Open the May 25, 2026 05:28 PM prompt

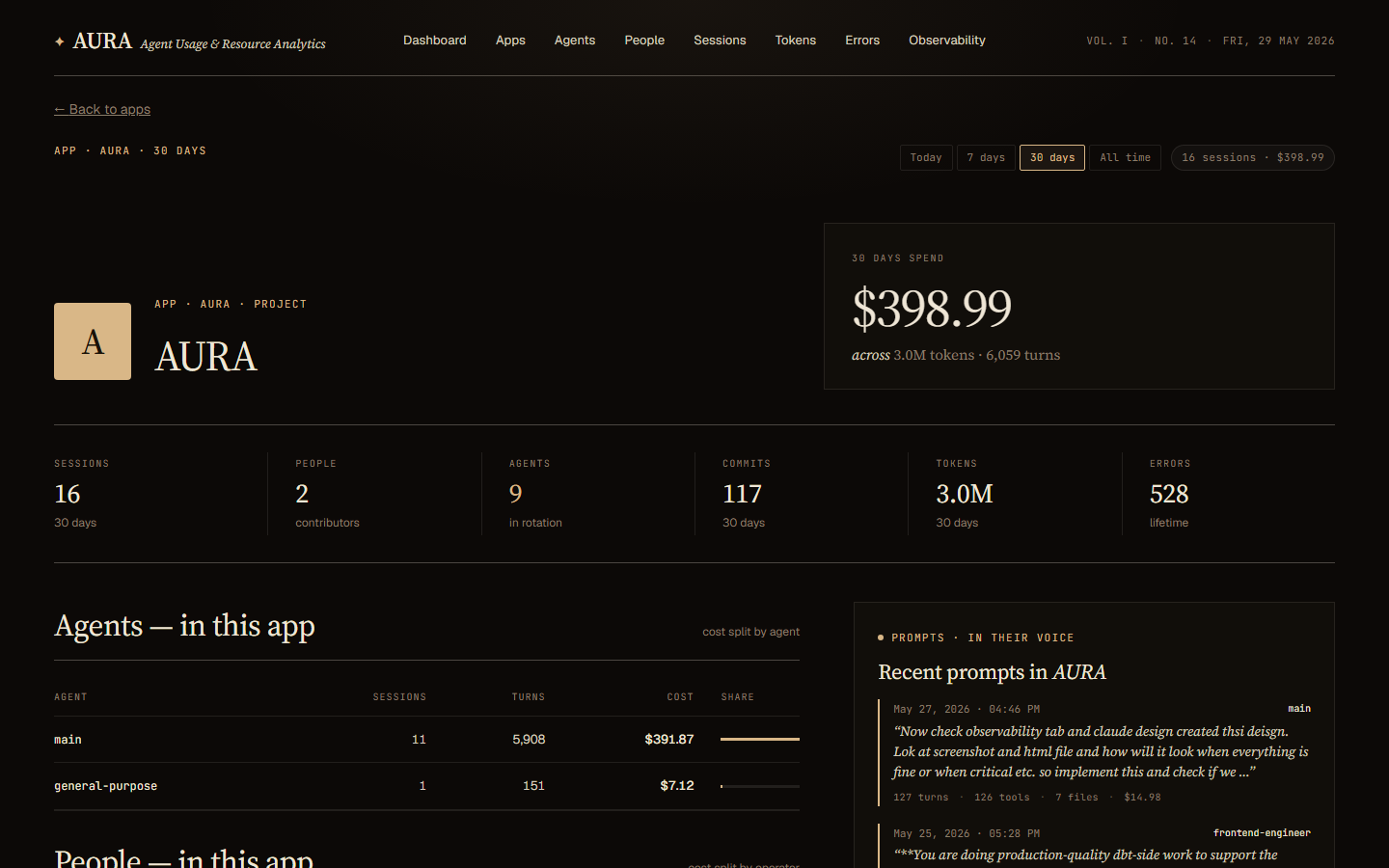pyautogui.click(x=1095, y=846)
